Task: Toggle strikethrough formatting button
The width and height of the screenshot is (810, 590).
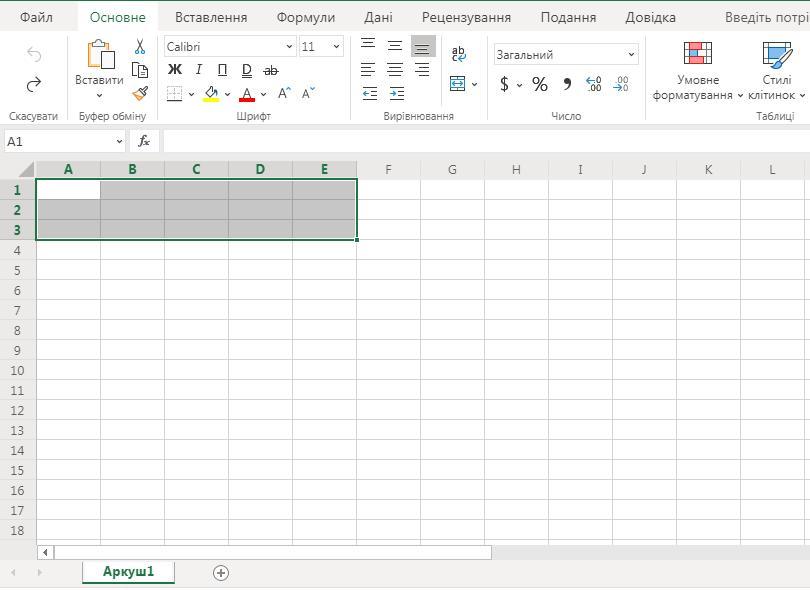Action: (x=270, y=70)
